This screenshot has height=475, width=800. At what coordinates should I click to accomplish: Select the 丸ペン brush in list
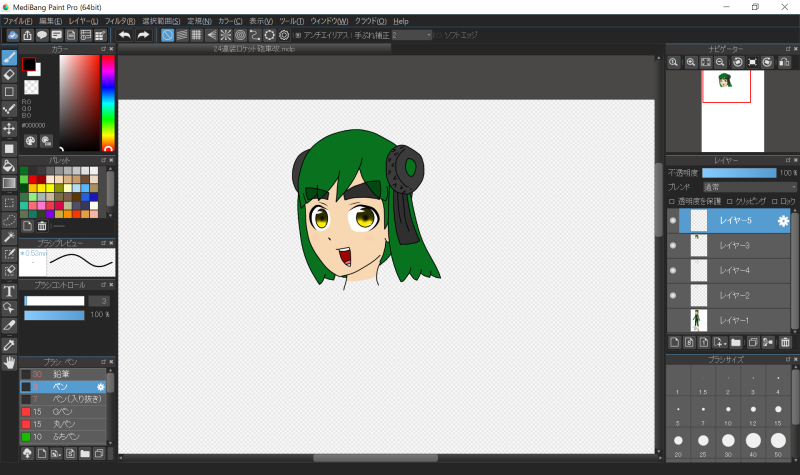(x=62, y=424)
